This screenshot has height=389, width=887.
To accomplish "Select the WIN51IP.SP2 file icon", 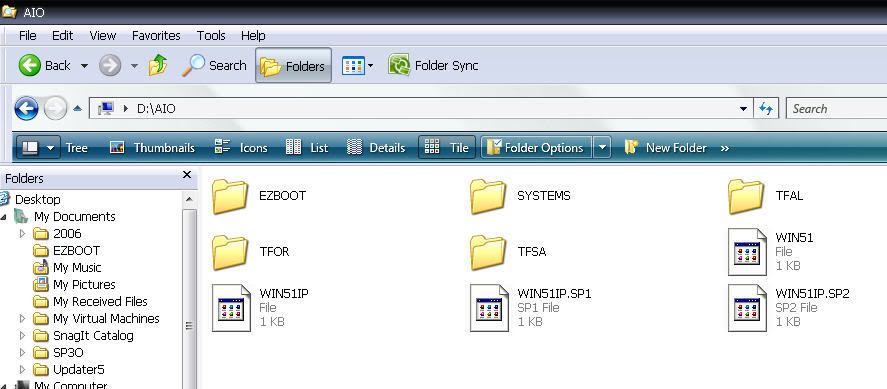I will pos(747,308).
